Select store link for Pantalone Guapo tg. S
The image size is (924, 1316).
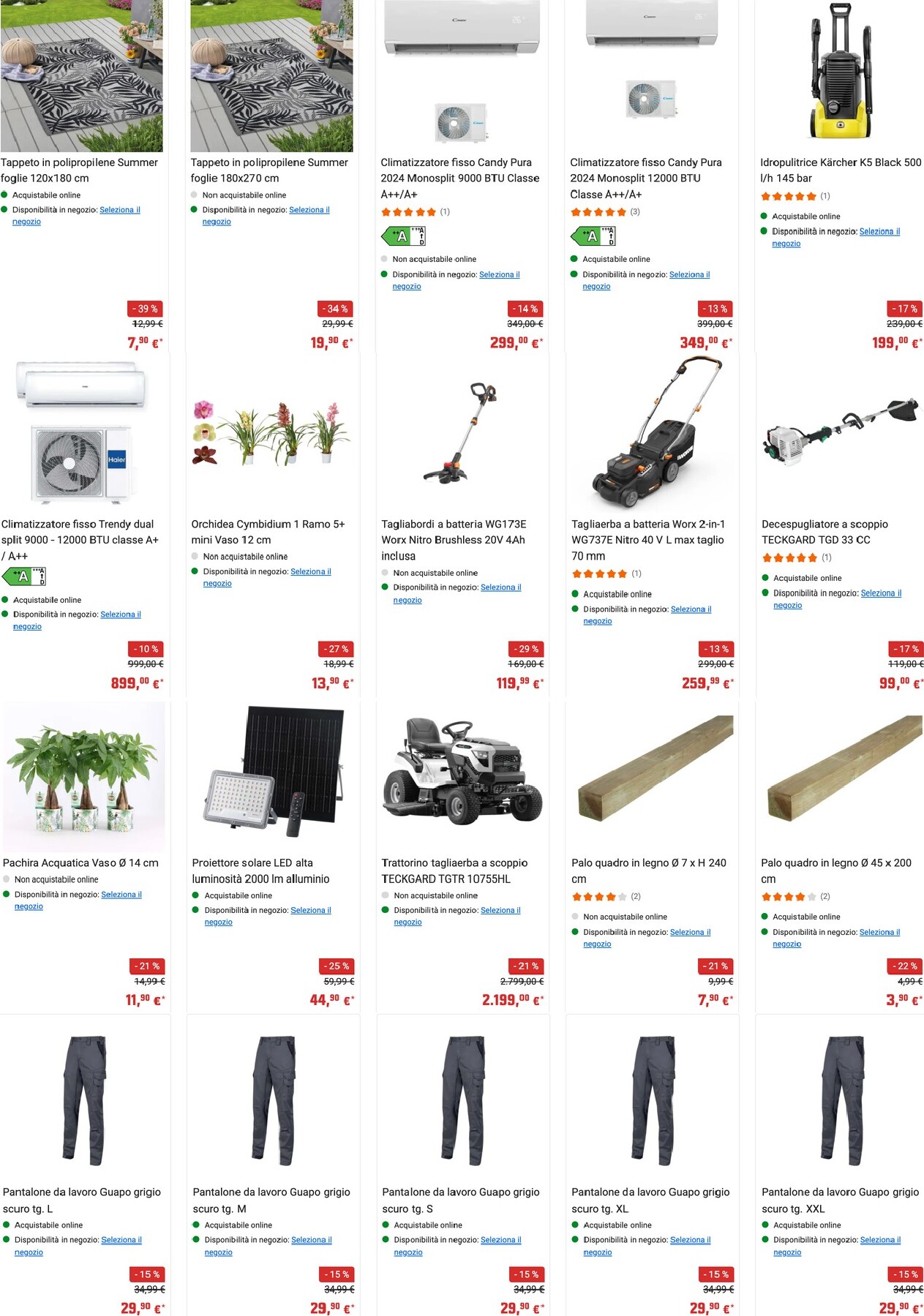[x=457, y=1246]
